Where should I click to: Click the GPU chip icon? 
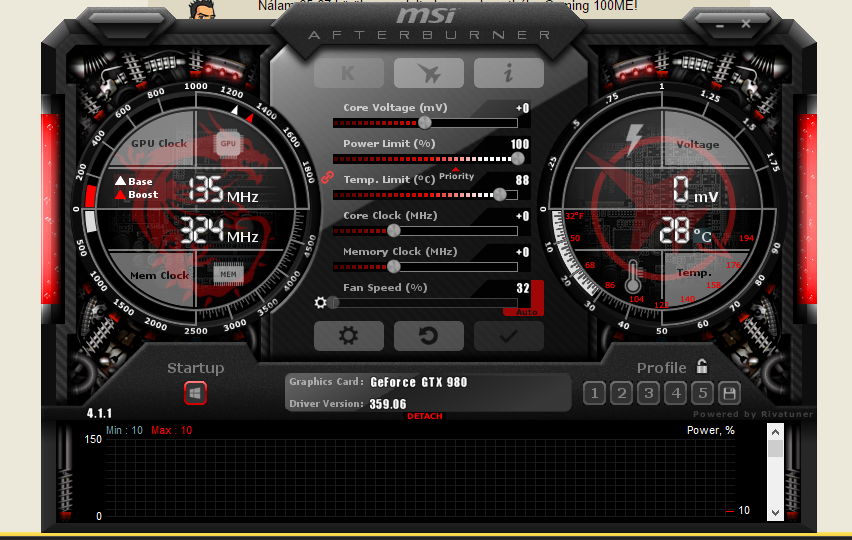tap(228, 144)
